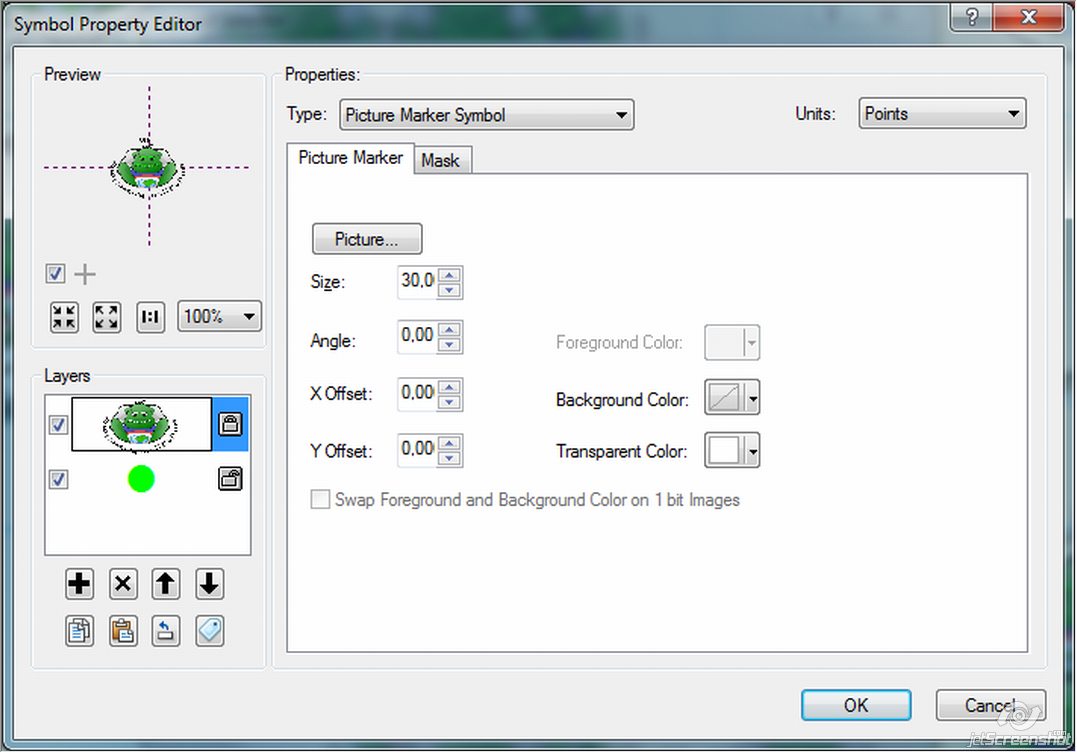Toggle the lock on the green circle layer
This screenshot has height=753, width=1077.
point(230,478)
